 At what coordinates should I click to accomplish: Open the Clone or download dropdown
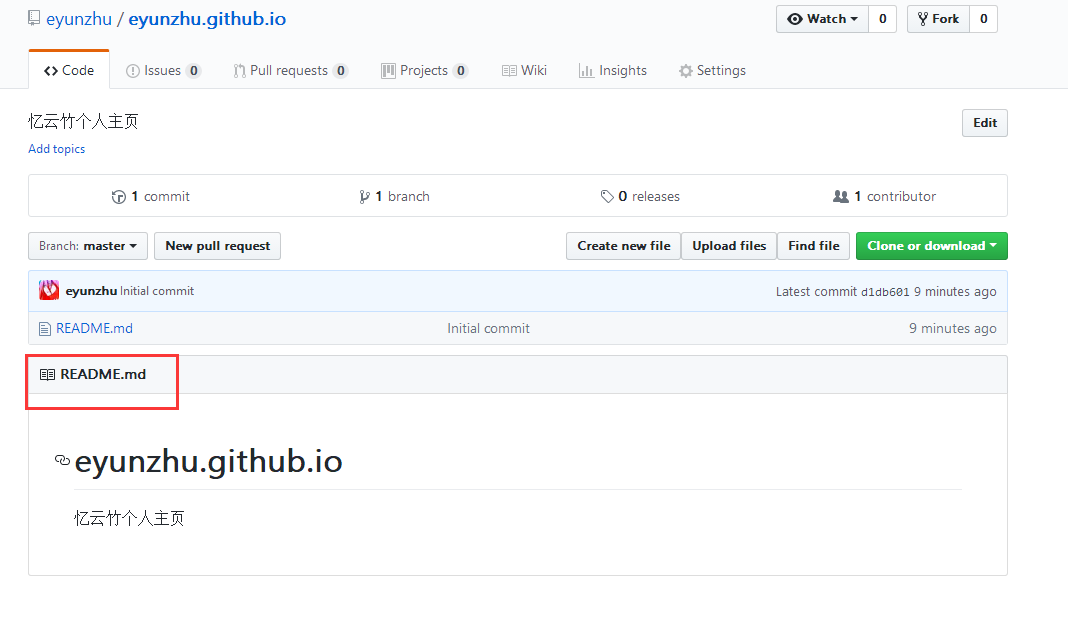931,246
